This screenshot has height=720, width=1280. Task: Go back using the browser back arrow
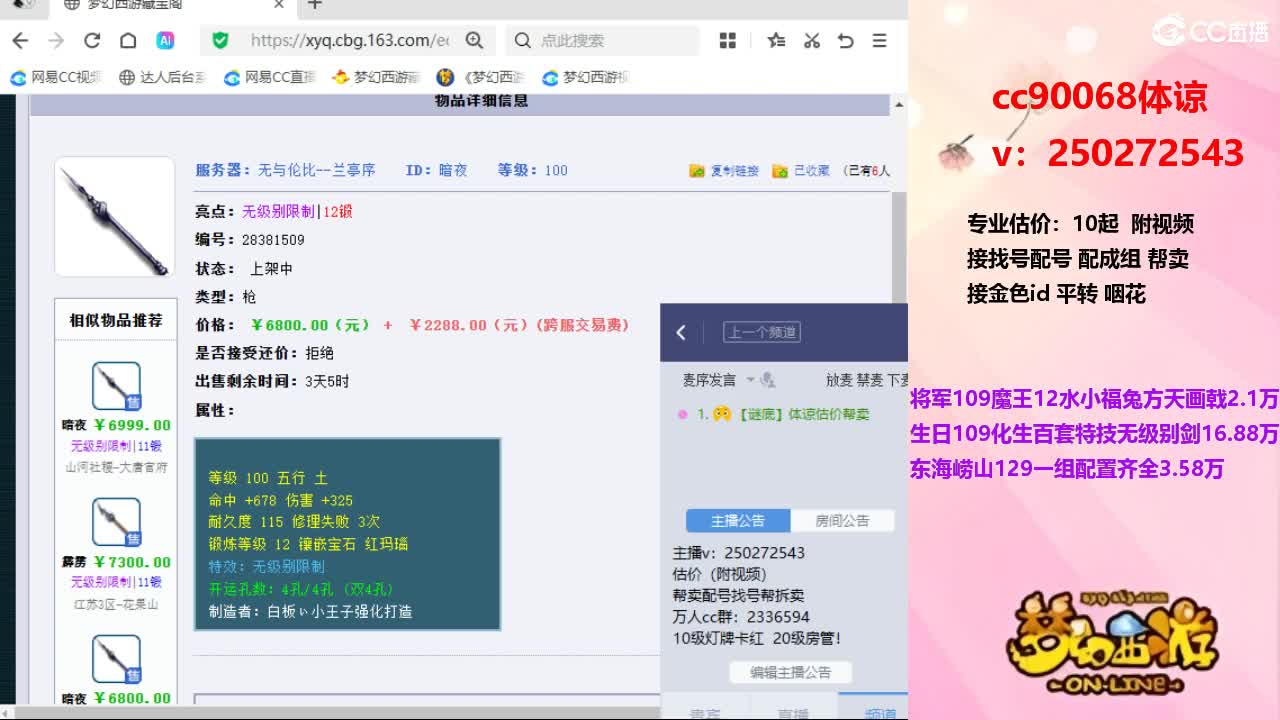(x=20, y=40)
